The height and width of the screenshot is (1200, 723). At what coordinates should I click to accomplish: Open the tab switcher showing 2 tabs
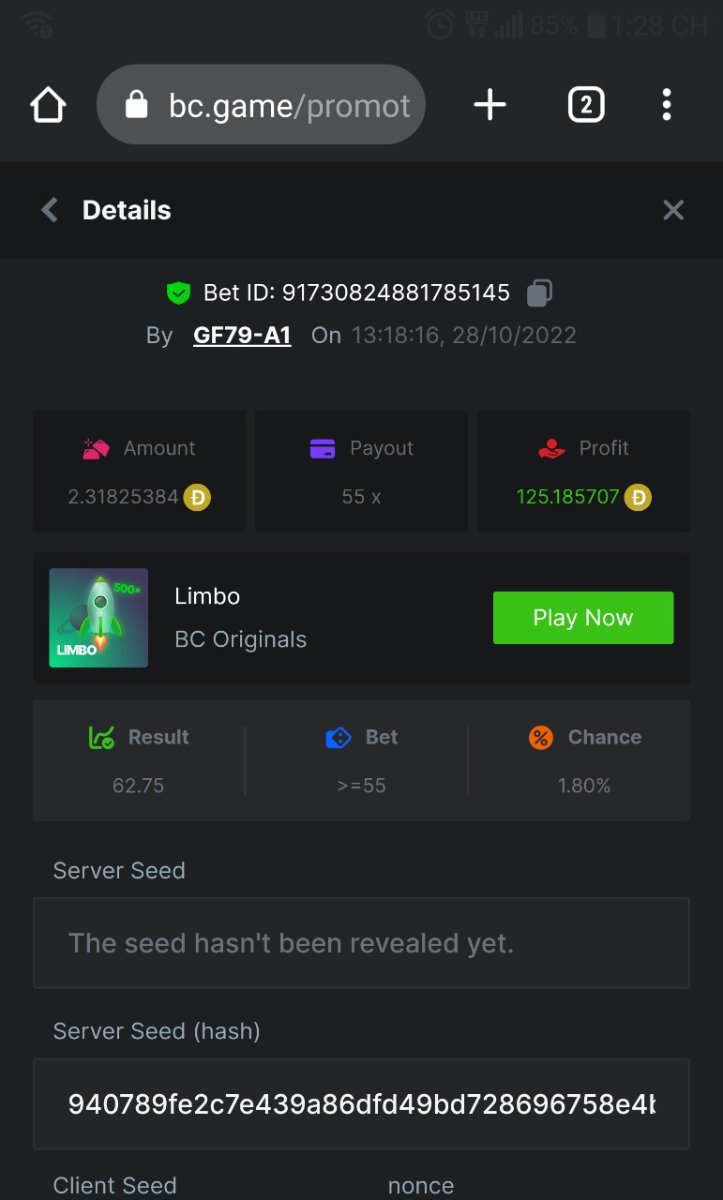click(x=586, y=105)
